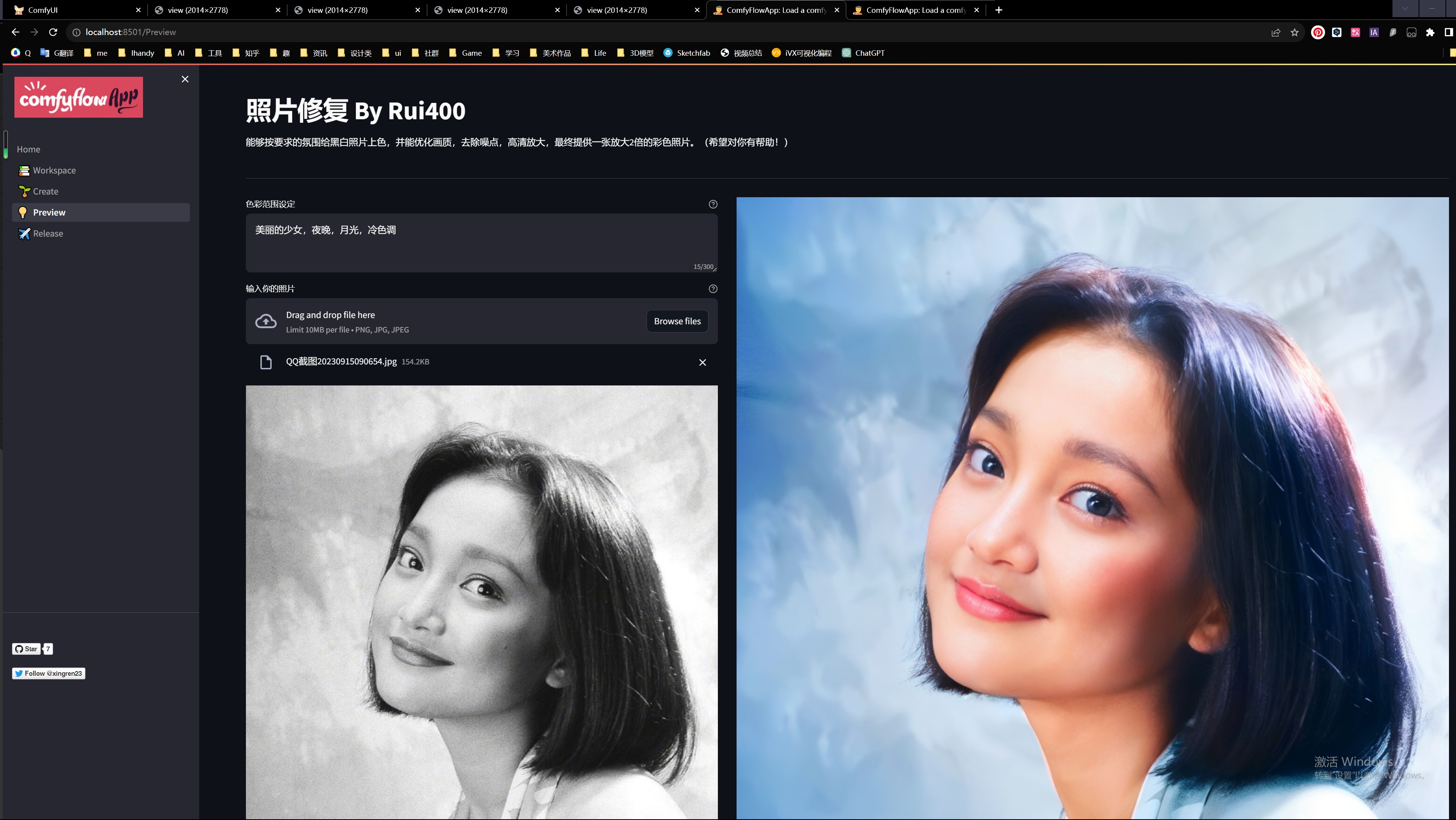This screenshot has width=1456, height=820.
Task: Open the ChatGPT bookmark
Action: [x=864, y=53]
